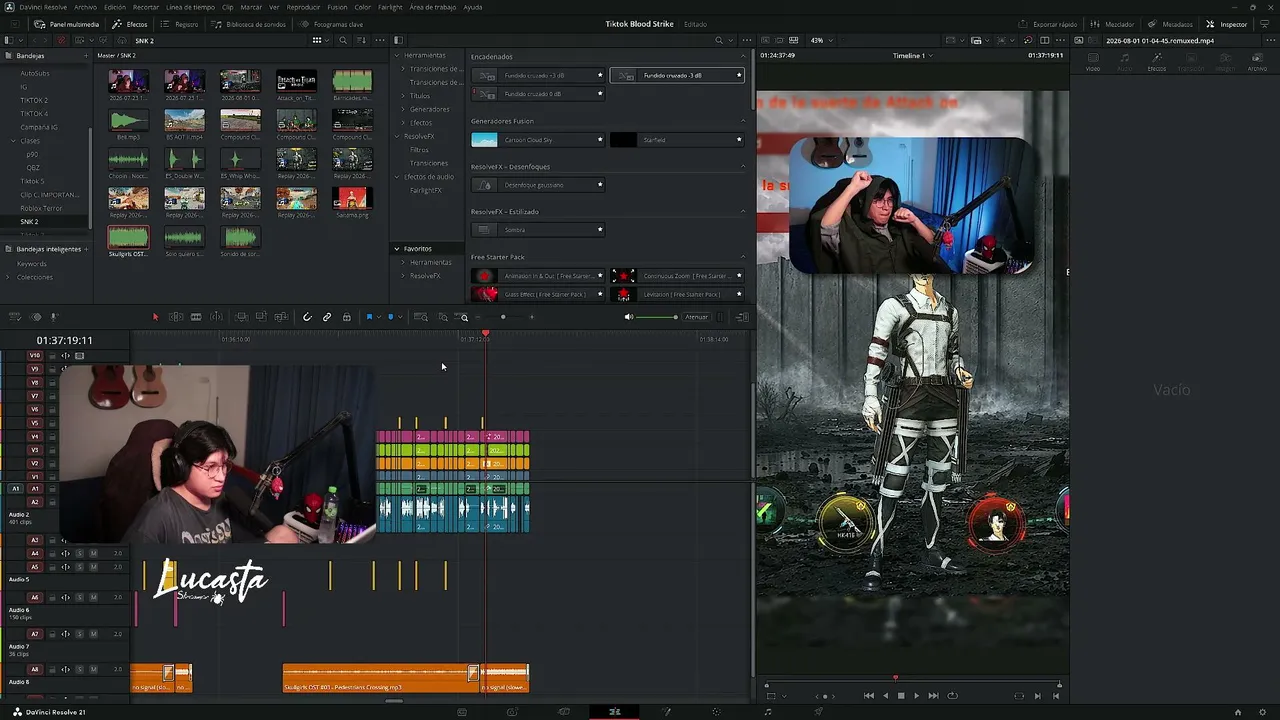Open the media pool search

343,41
